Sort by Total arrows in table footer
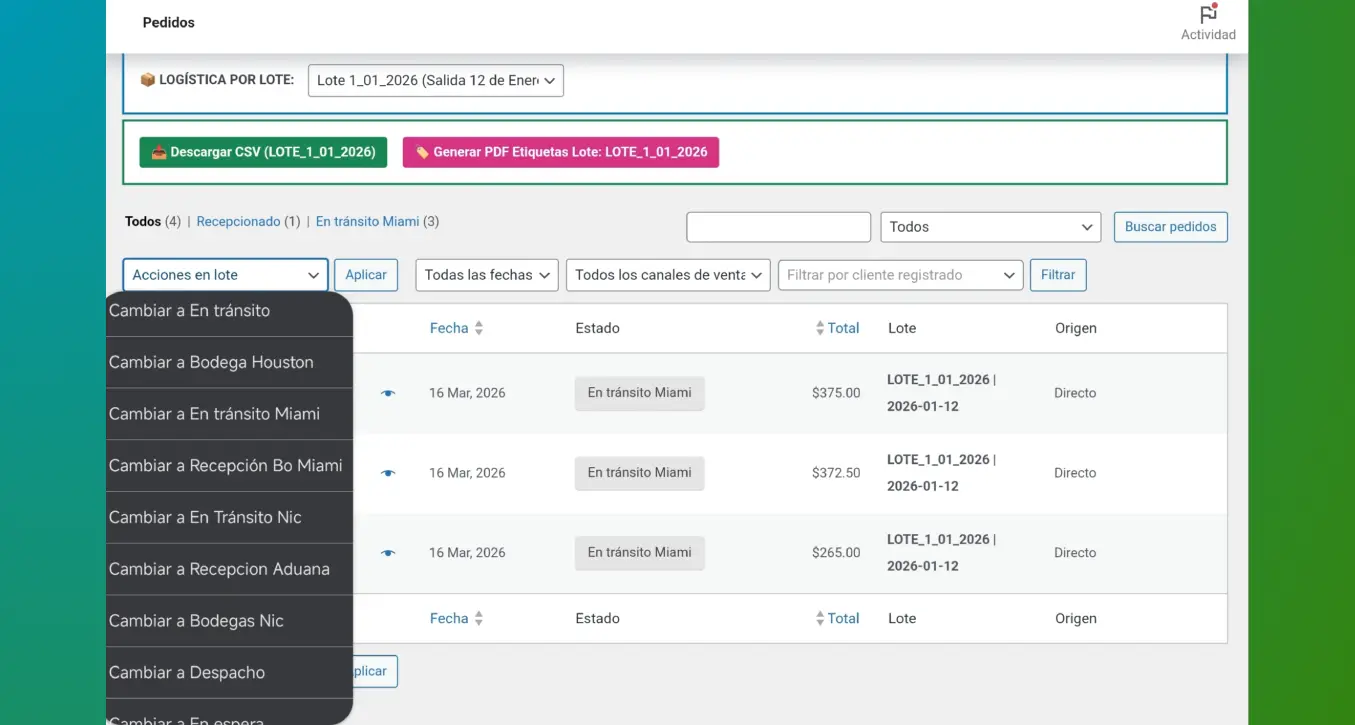This screenshot has height=725, width=1355. click(x=820, y=619)
